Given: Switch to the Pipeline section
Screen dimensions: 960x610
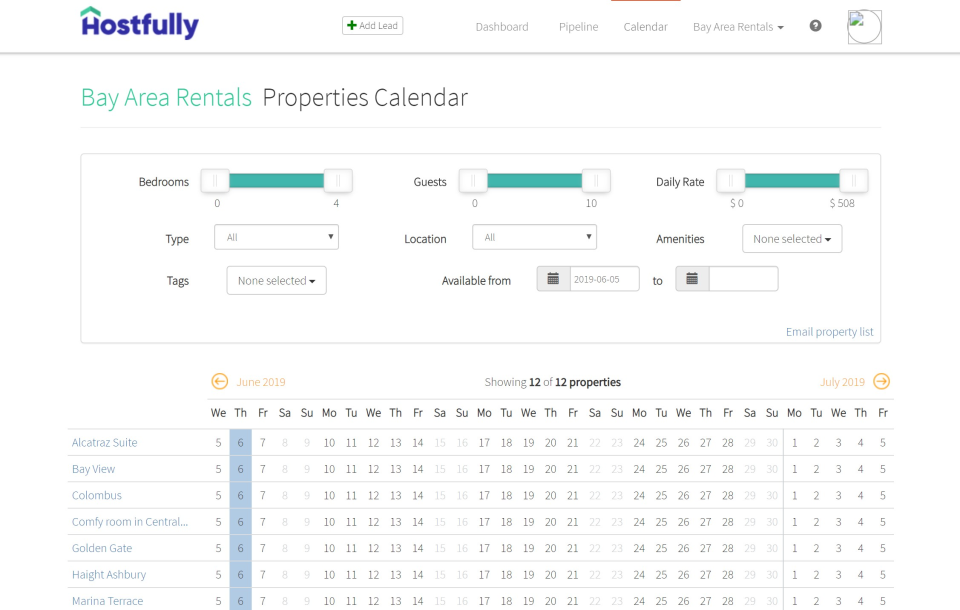Looking at the screenshot, I should click(578, 27).
